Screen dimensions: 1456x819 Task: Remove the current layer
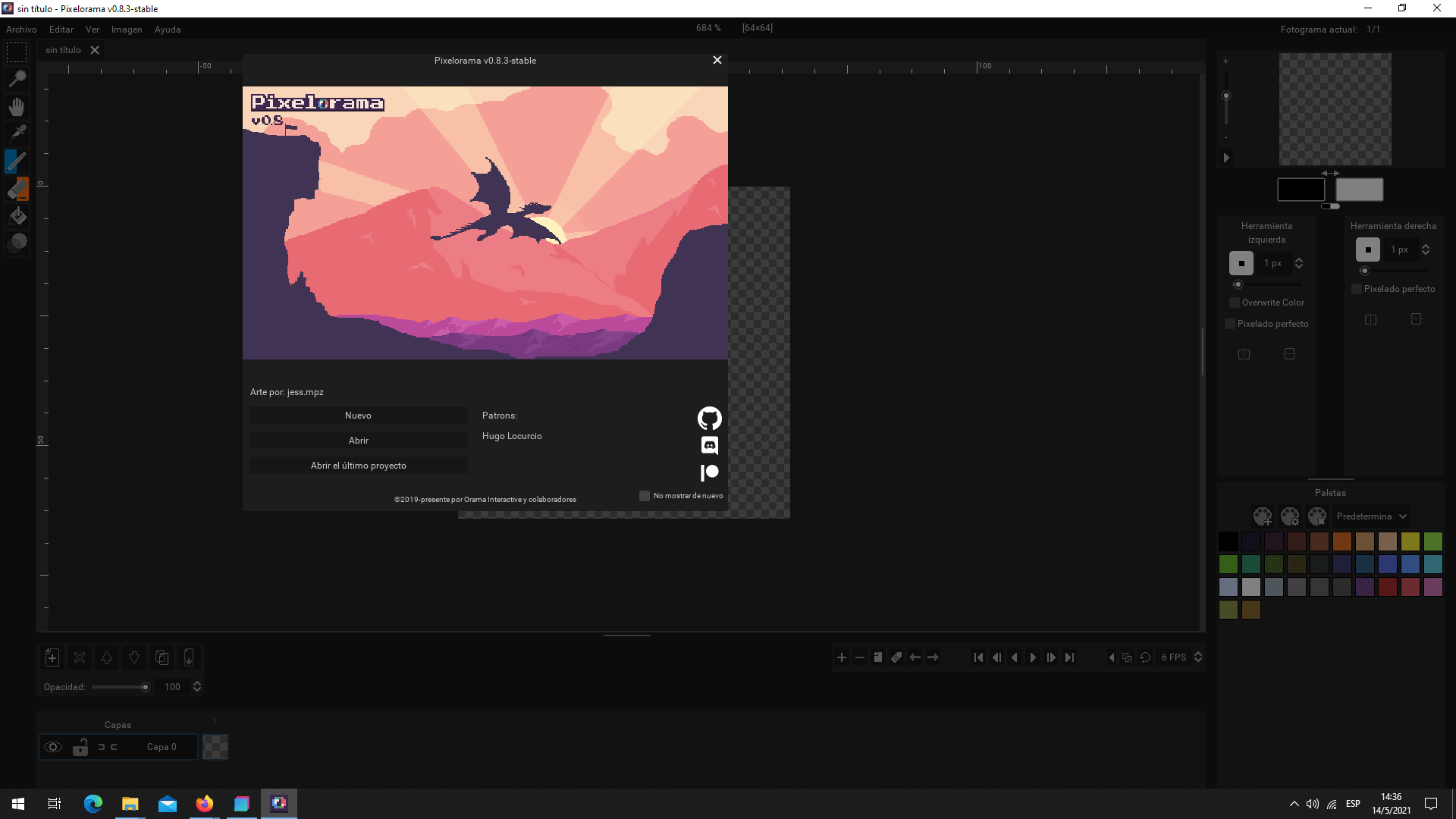click(x=80, y=657)
